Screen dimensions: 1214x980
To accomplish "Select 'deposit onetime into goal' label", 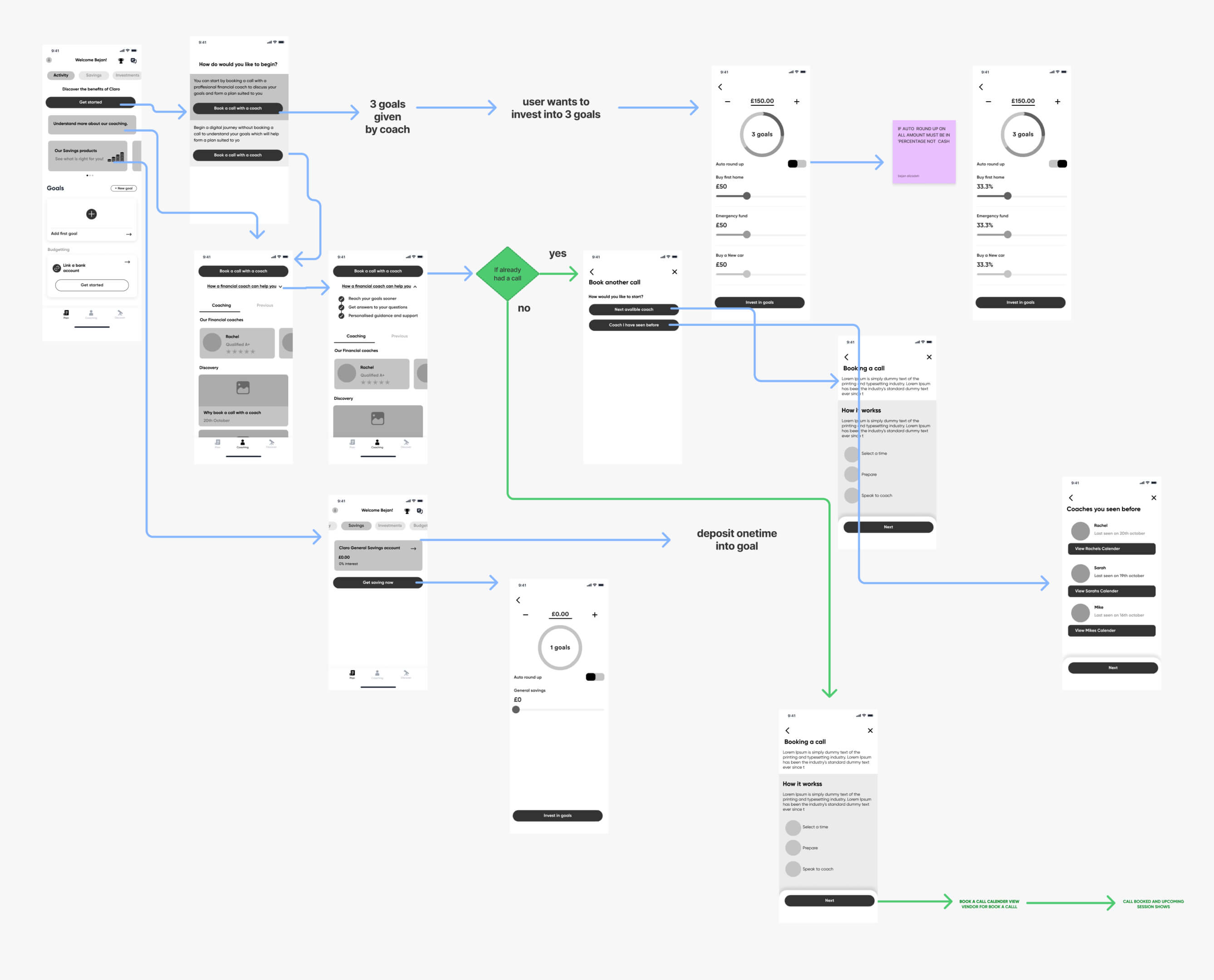I will (x=737, y=539).
